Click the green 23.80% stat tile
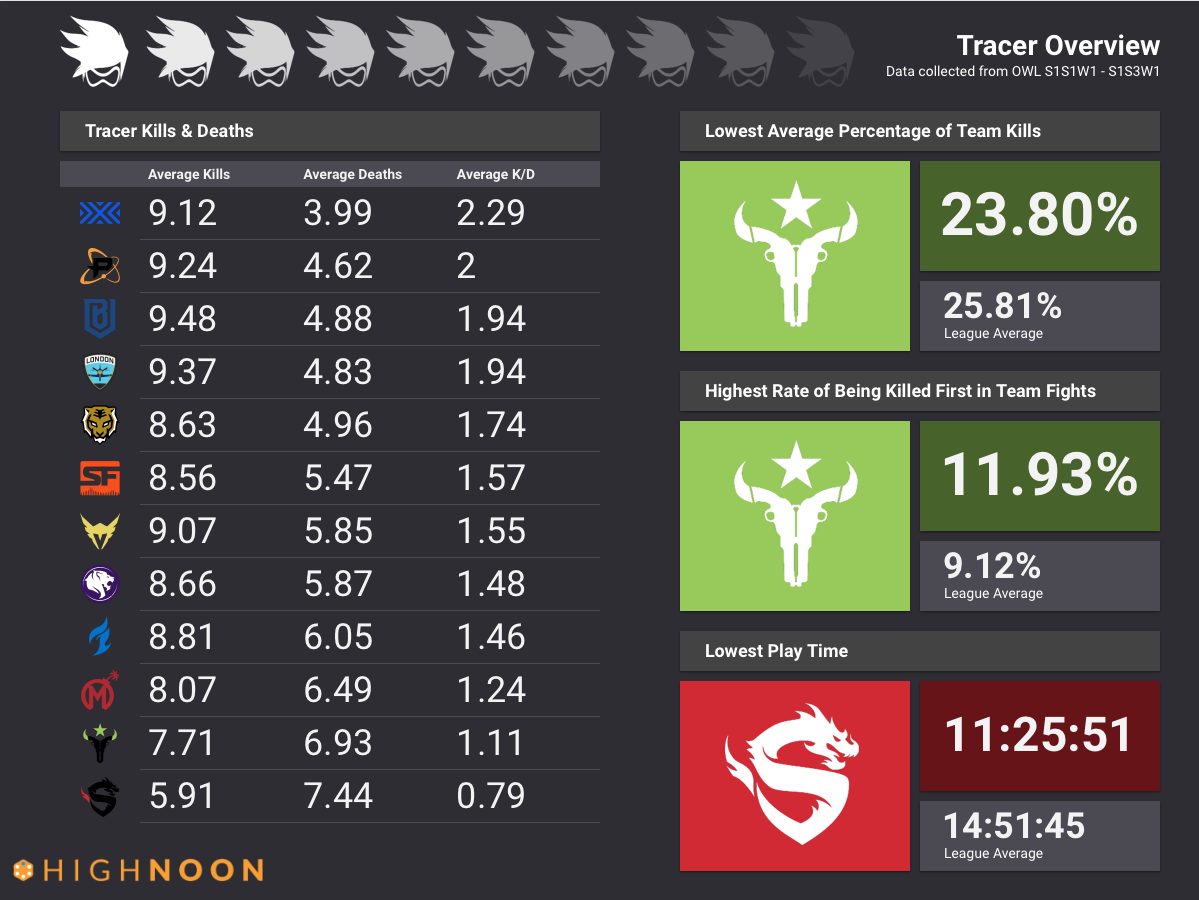This screenshot has height=900, width=1199. click(1039, 216)
